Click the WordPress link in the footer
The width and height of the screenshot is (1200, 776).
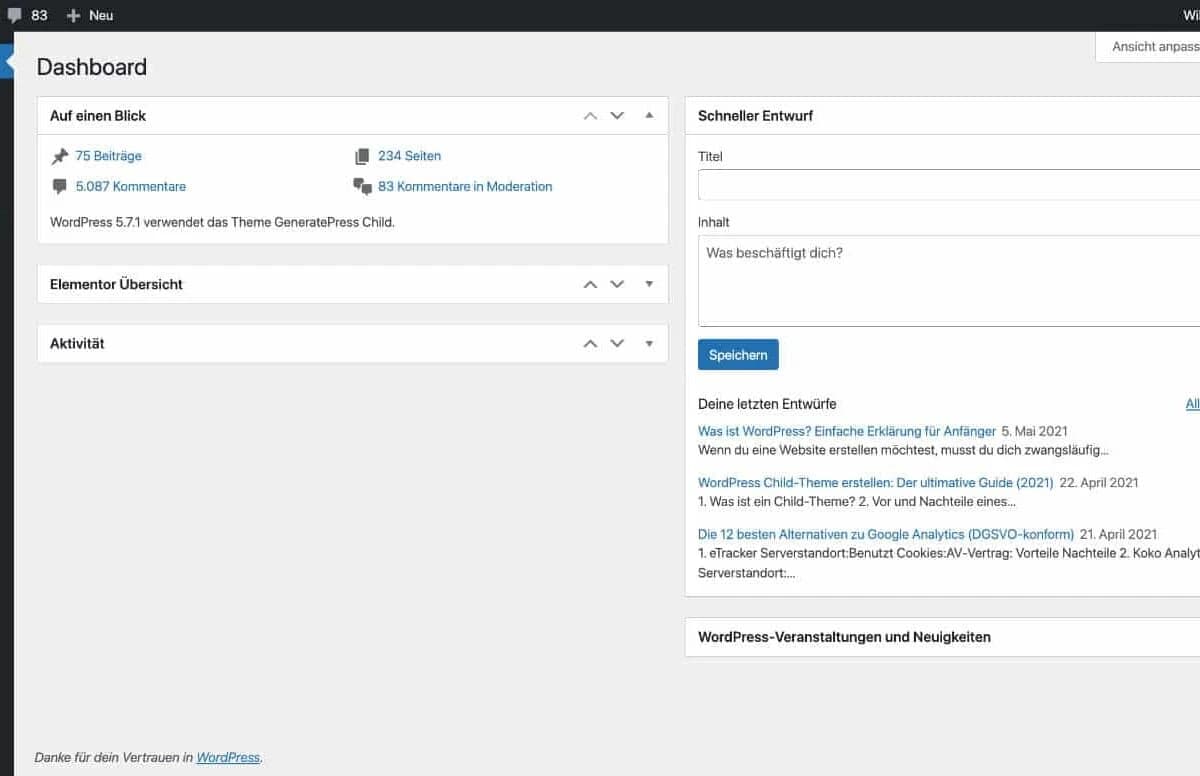point(228,758)
